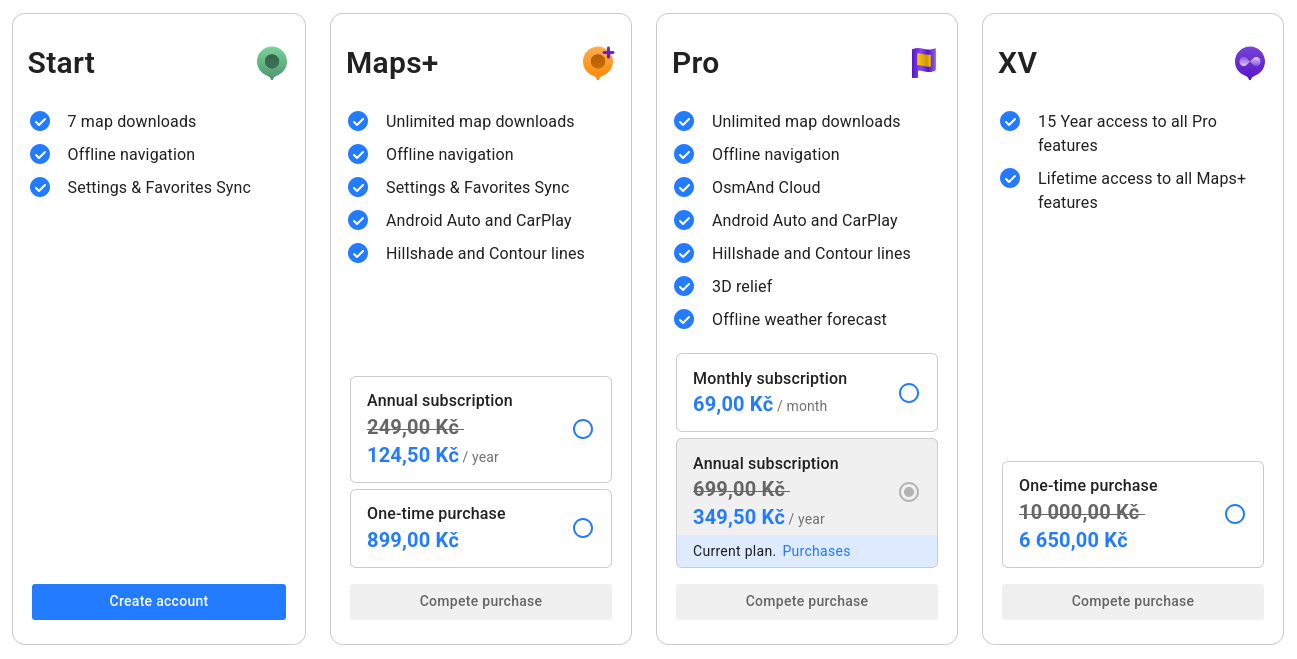Click checkmark beside Offline weather forecast
This screenshot has height=659, width=1297.
684,319
